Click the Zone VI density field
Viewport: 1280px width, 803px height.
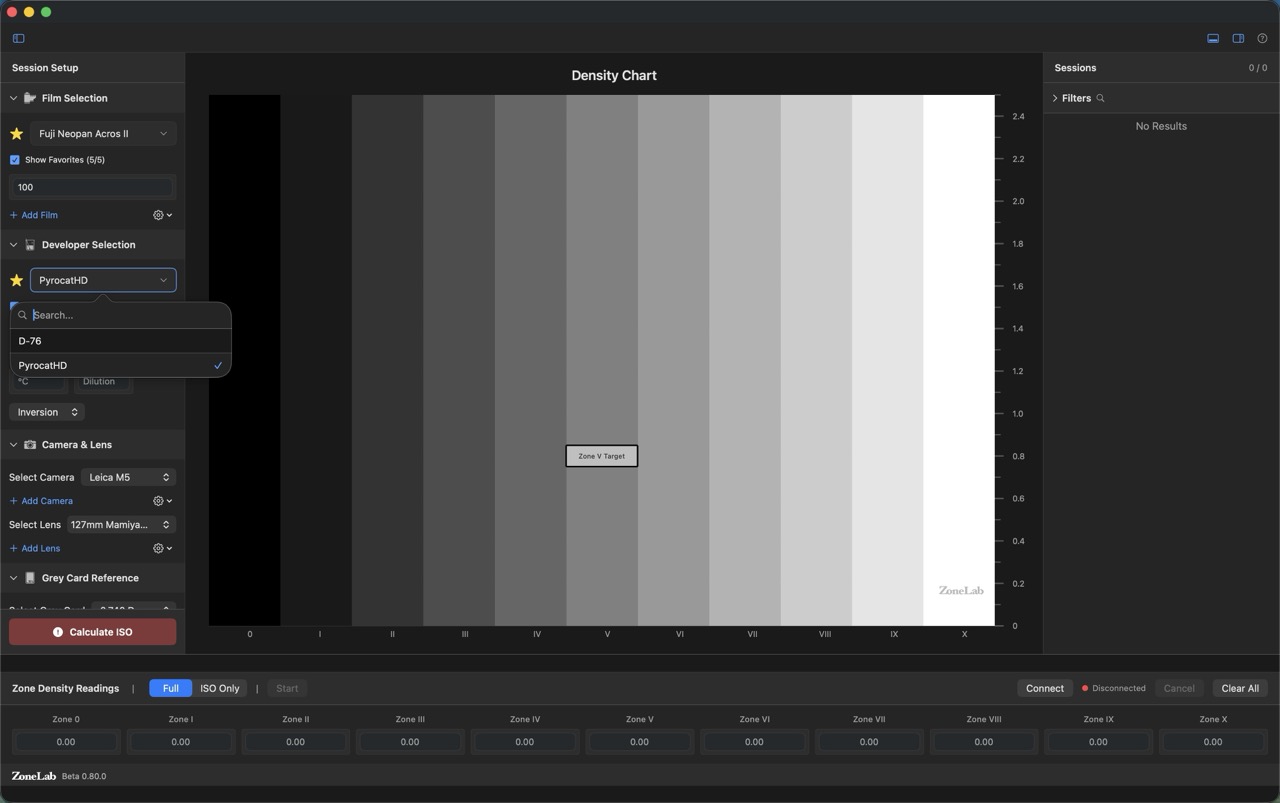(754, 742)
